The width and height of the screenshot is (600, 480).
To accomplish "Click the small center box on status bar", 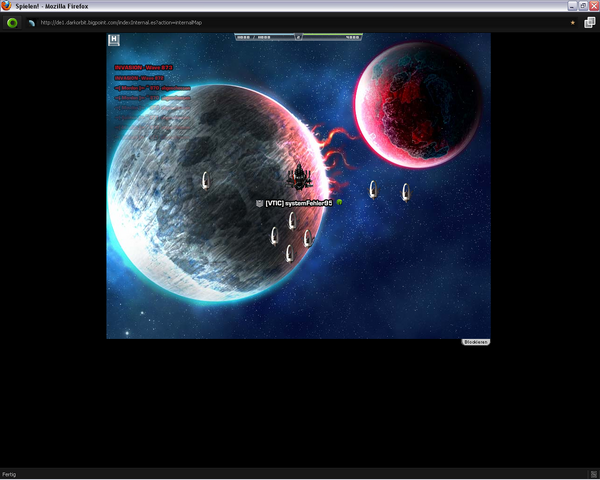I will click(x=298, y=37).
